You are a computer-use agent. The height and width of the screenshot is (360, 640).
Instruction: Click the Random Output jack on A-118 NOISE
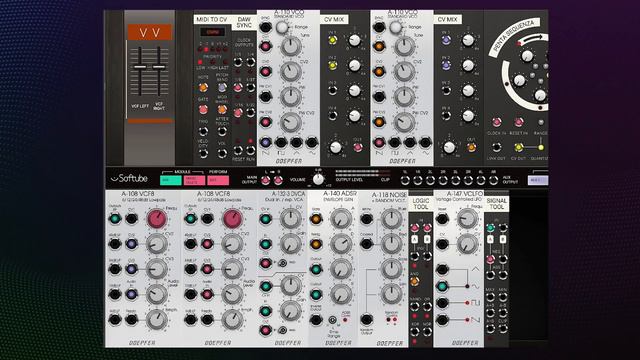(367, 320)
